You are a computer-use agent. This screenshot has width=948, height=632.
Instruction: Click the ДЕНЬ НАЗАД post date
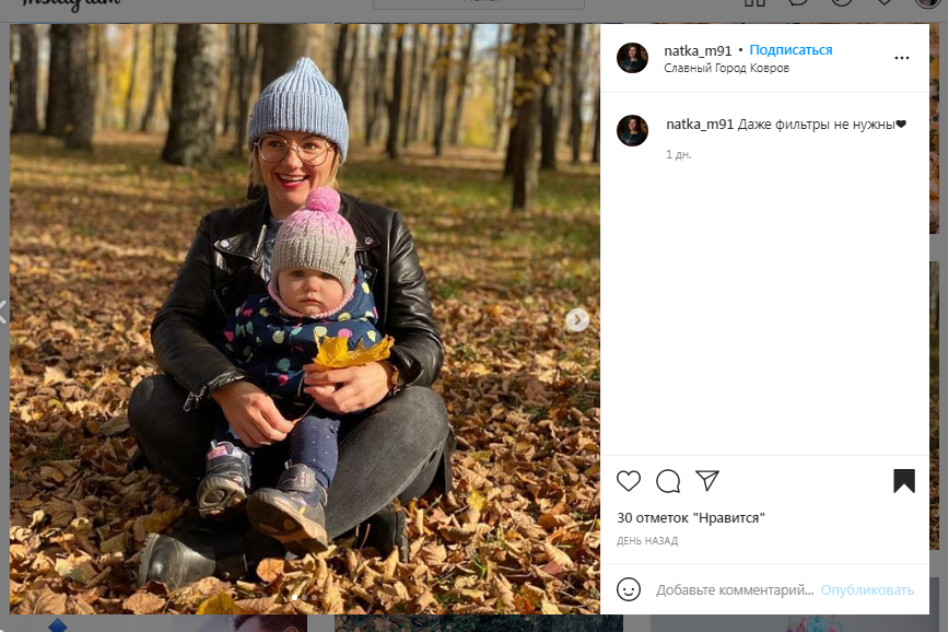tap(647, 541)
